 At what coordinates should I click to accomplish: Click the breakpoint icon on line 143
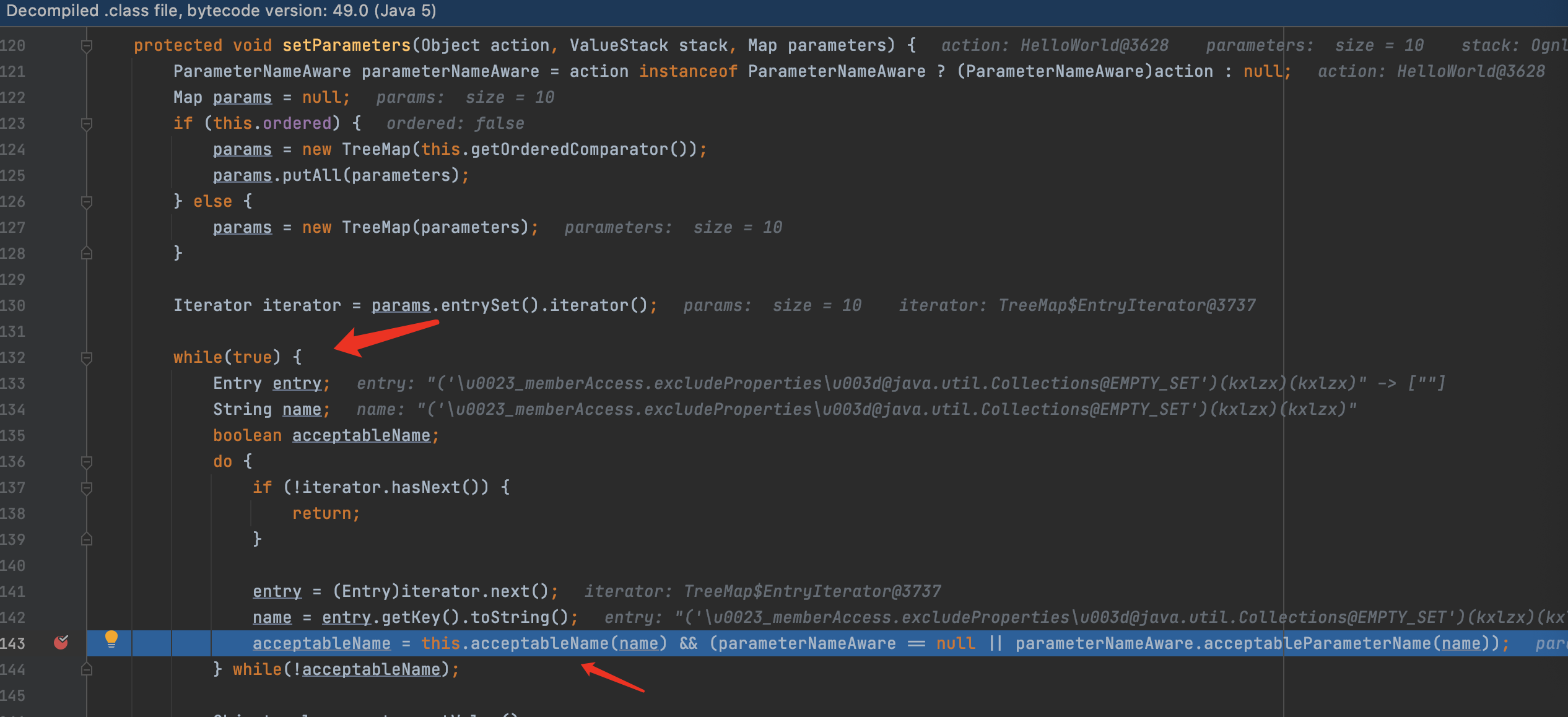[61, 643]
